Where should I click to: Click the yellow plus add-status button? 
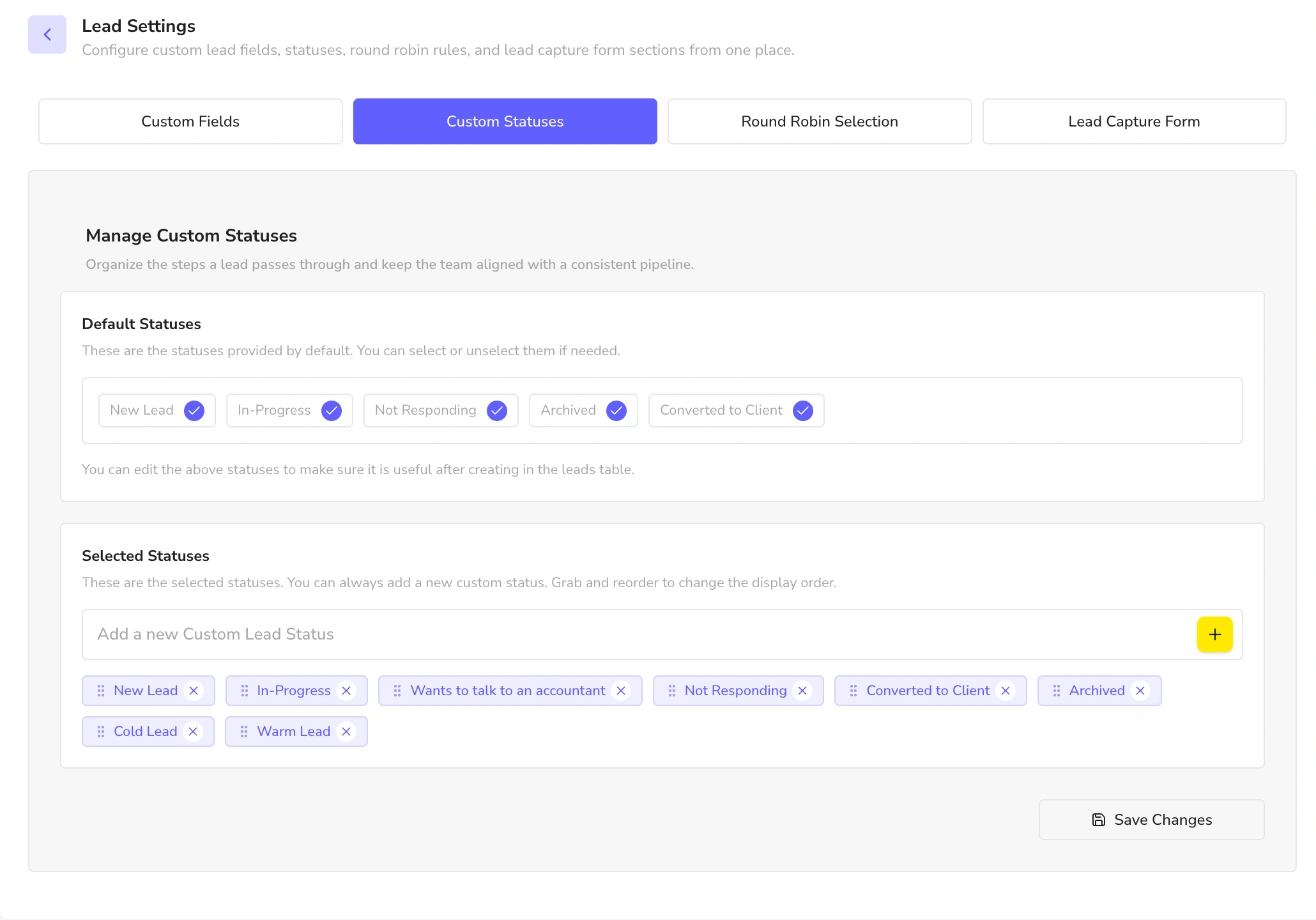pyautogui.click(x=1215, y=634)
